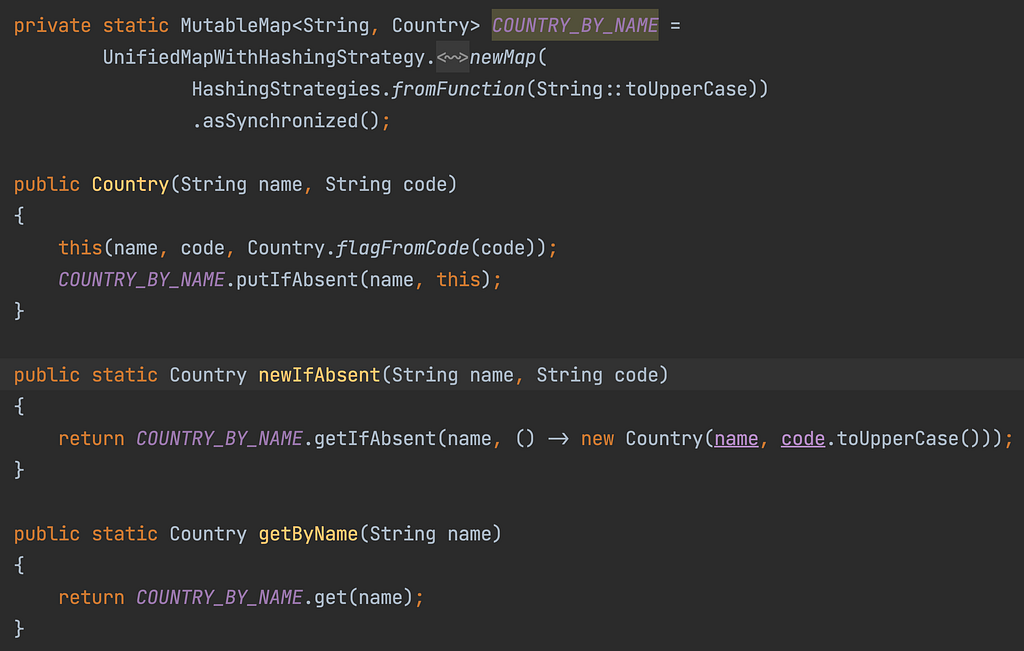Click HashingStrategies class reference
The image size is (1024, 651).
(x=285, y=89)
